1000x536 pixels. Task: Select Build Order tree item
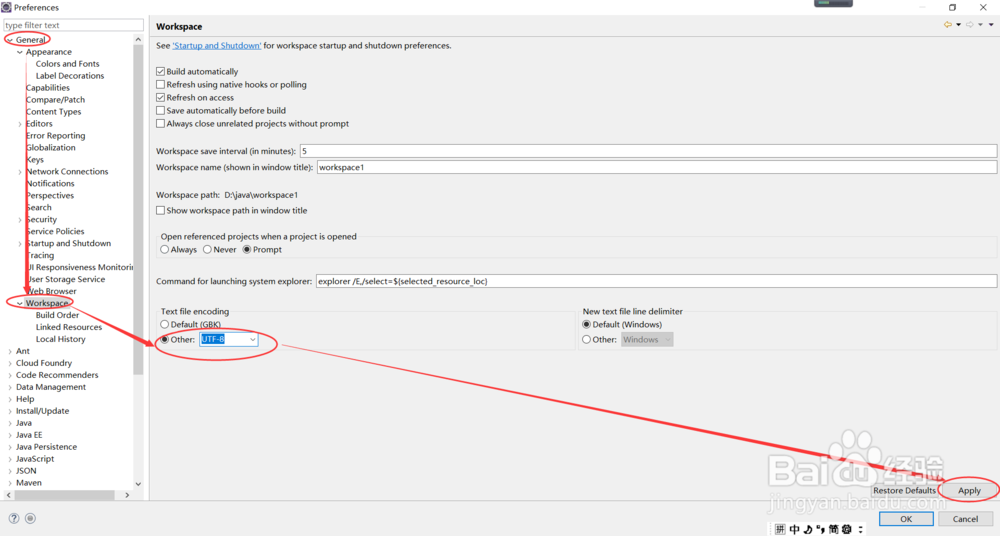pos(57,315)
